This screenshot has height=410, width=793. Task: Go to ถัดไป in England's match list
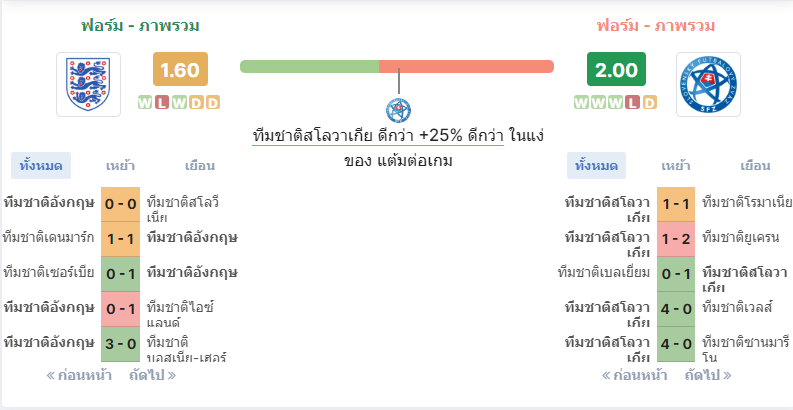pos(153,376)
